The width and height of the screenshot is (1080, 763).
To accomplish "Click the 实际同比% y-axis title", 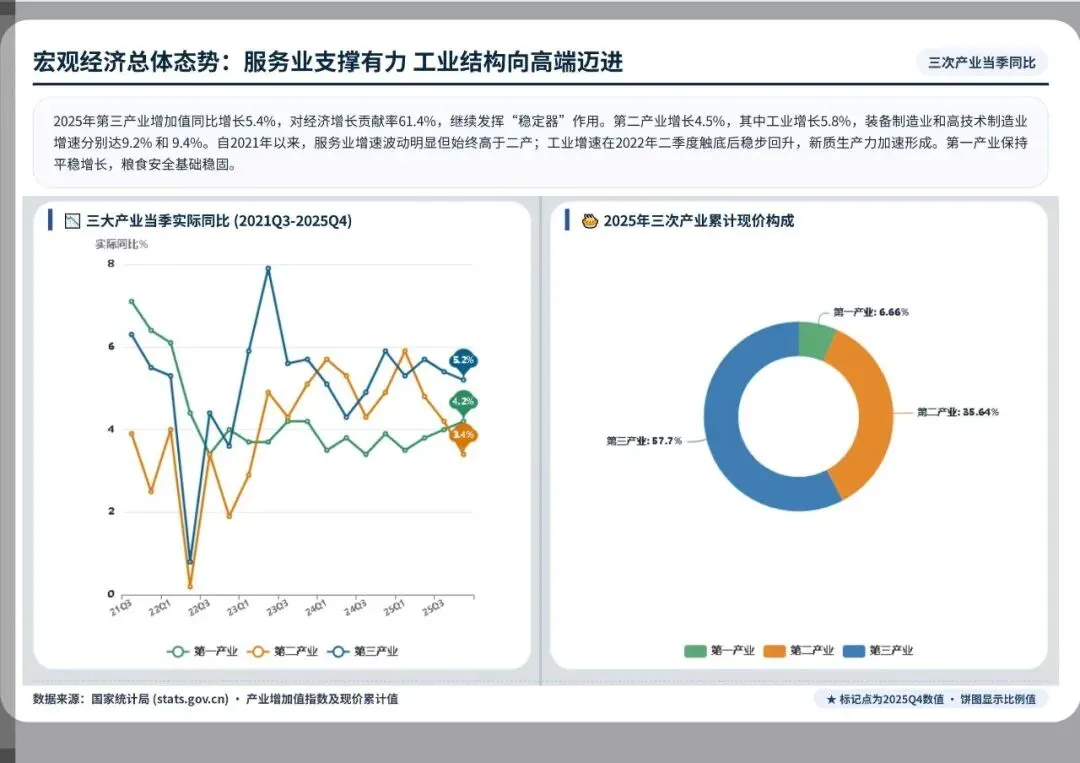I will [121, 244].
